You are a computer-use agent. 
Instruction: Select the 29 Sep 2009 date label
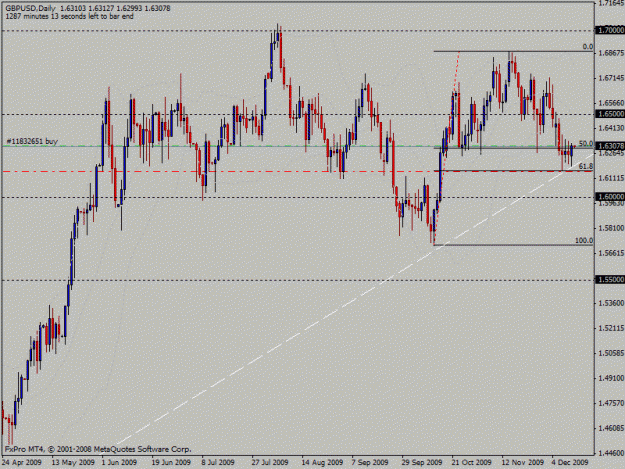pyautogui.click(x=422, y=463)
